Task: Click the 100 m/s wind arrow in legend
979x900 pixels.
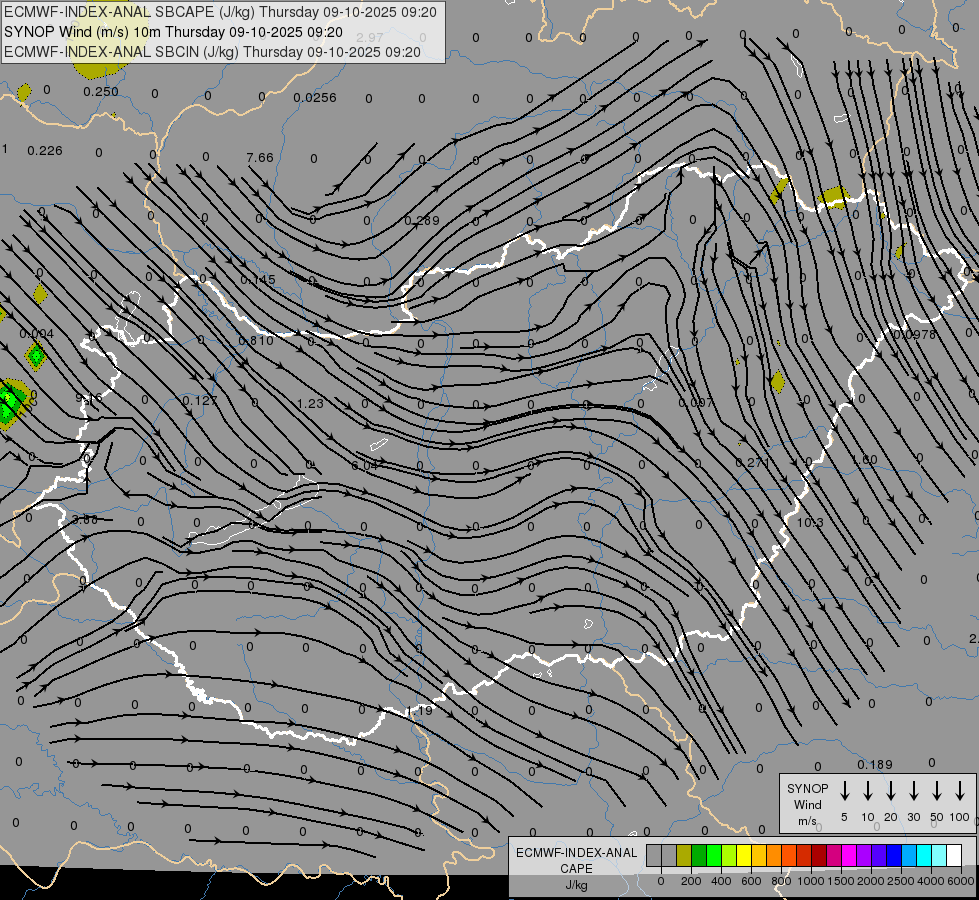Action: coord(960,791)
